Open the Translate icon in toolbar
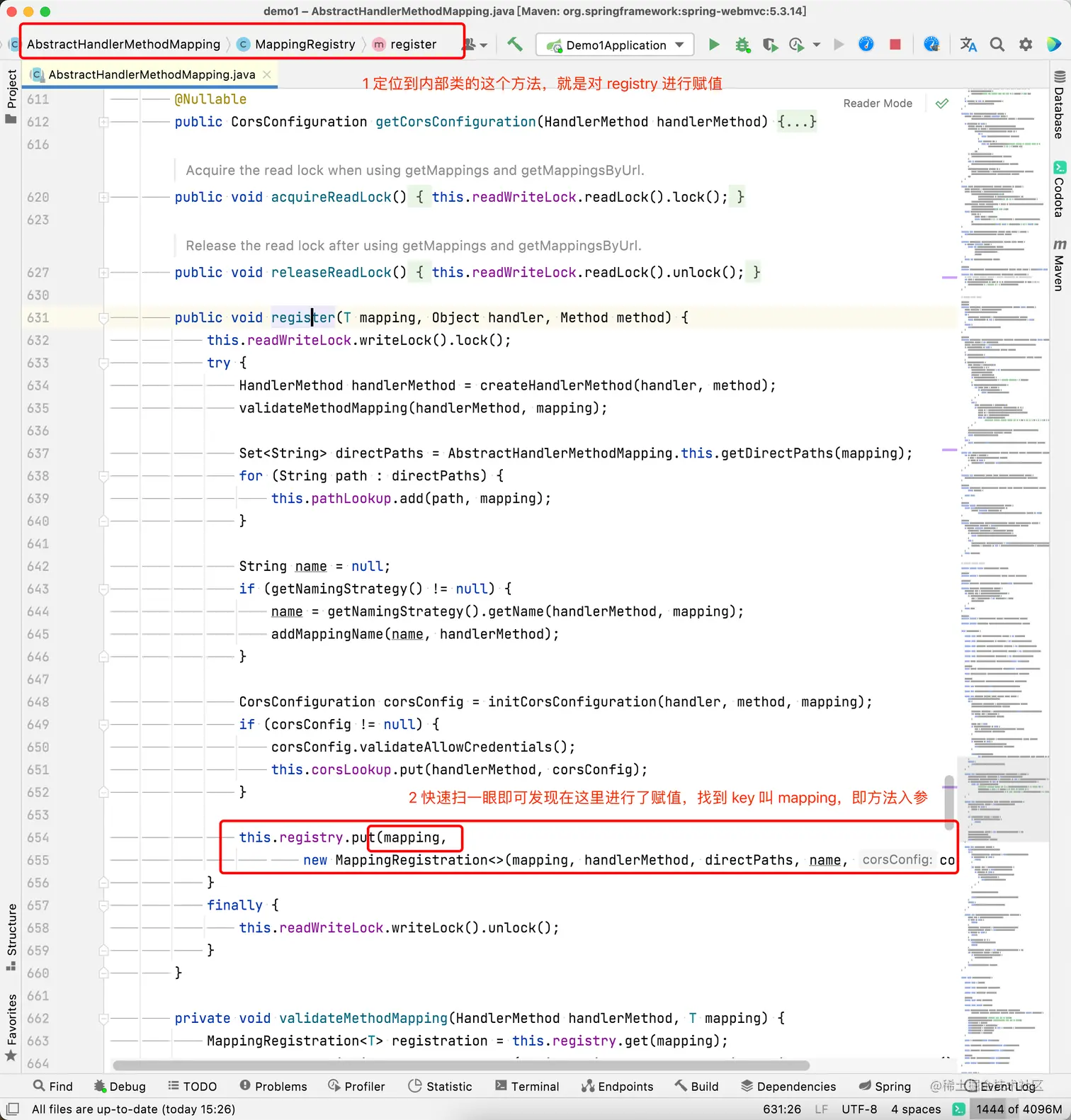1071x1120 pixels. coord(968,45)
